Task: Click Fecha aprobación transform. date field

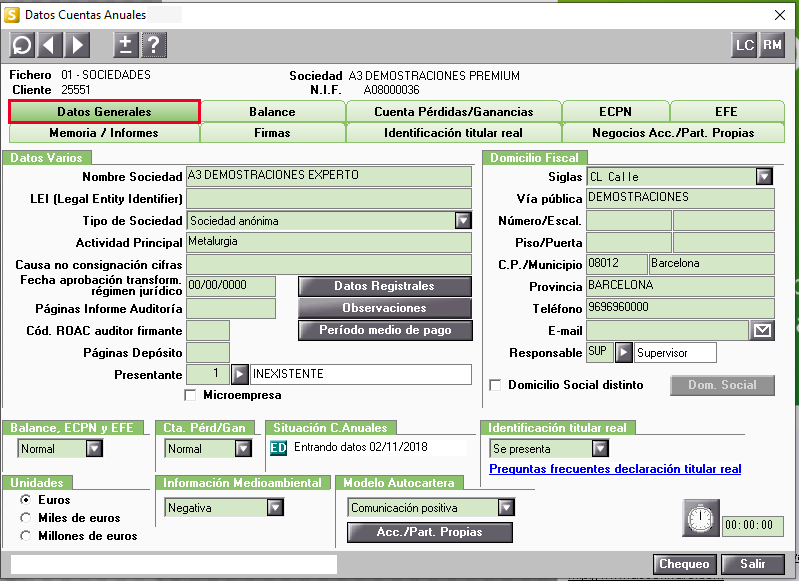Action: (231, 286)
